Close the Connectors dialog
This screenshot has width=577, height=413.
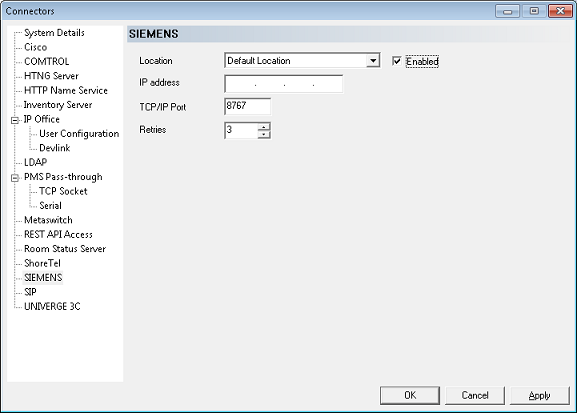[x=560, y=11]
